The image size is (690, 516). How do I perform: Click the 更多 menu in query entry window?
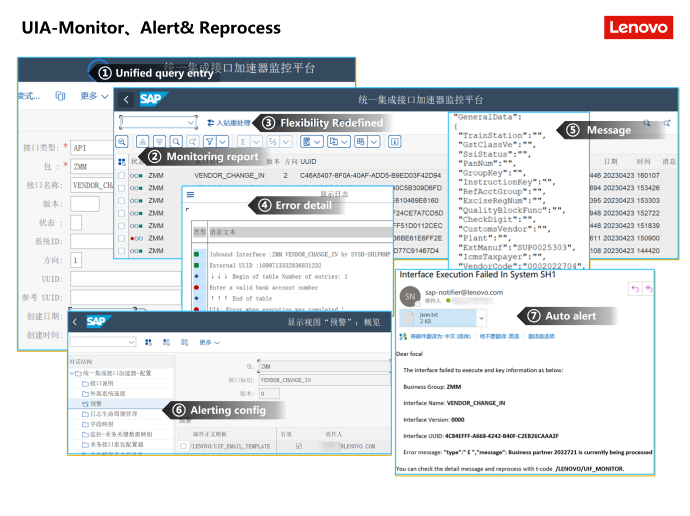pos(94,95)
